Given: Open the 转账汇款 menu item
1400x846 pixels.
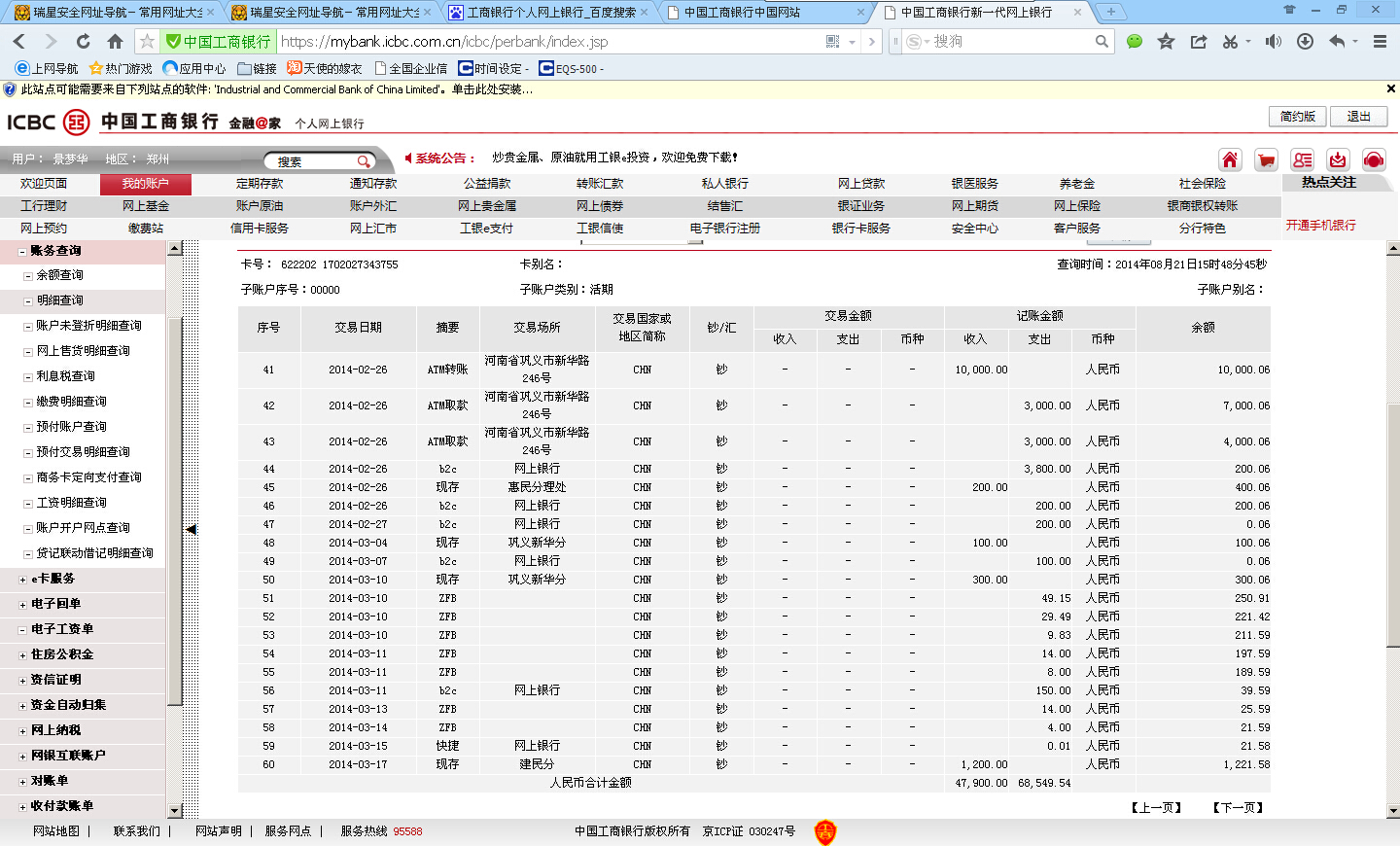Looking at the screenshot, I should [600, 184].
